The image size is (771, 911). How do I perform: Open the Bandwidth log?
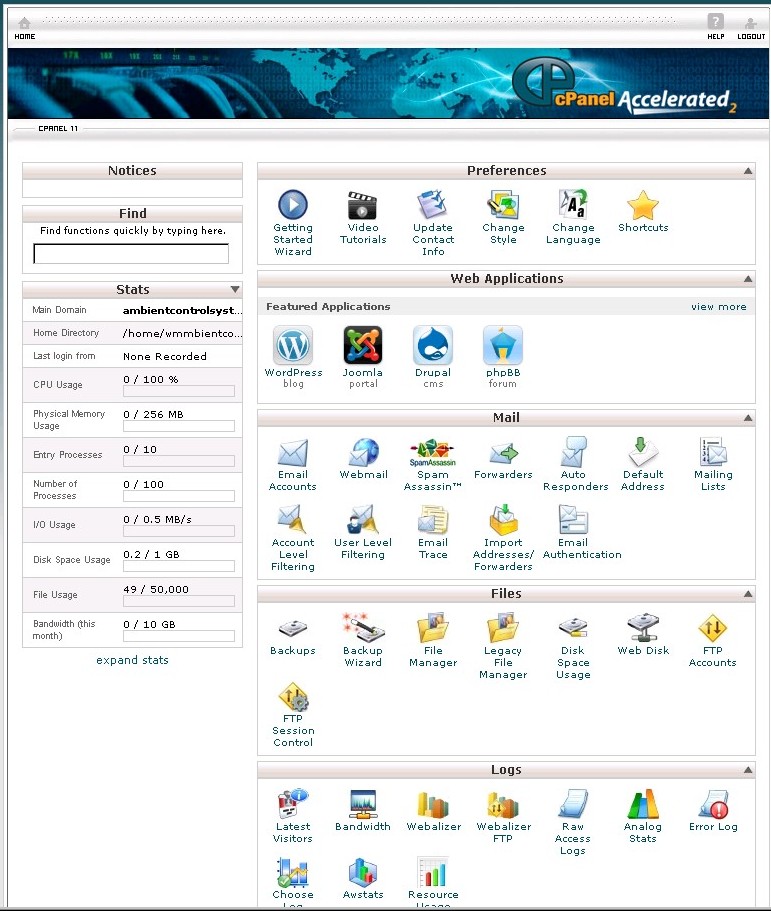pyautogui.click(x=363, y=810)
